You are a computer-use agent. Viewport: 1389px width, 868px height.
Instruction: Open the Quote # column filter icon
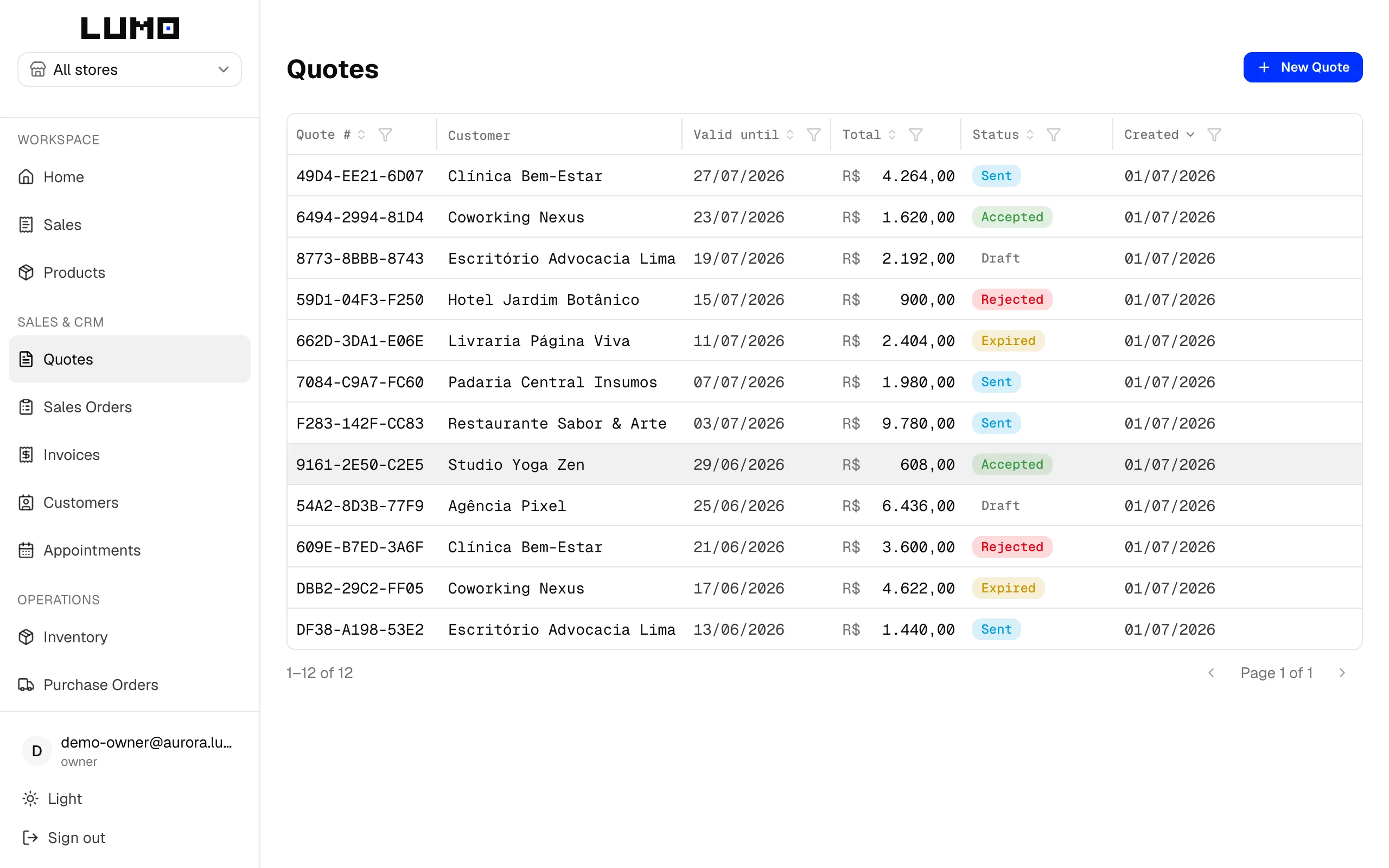tap(385, 135)
